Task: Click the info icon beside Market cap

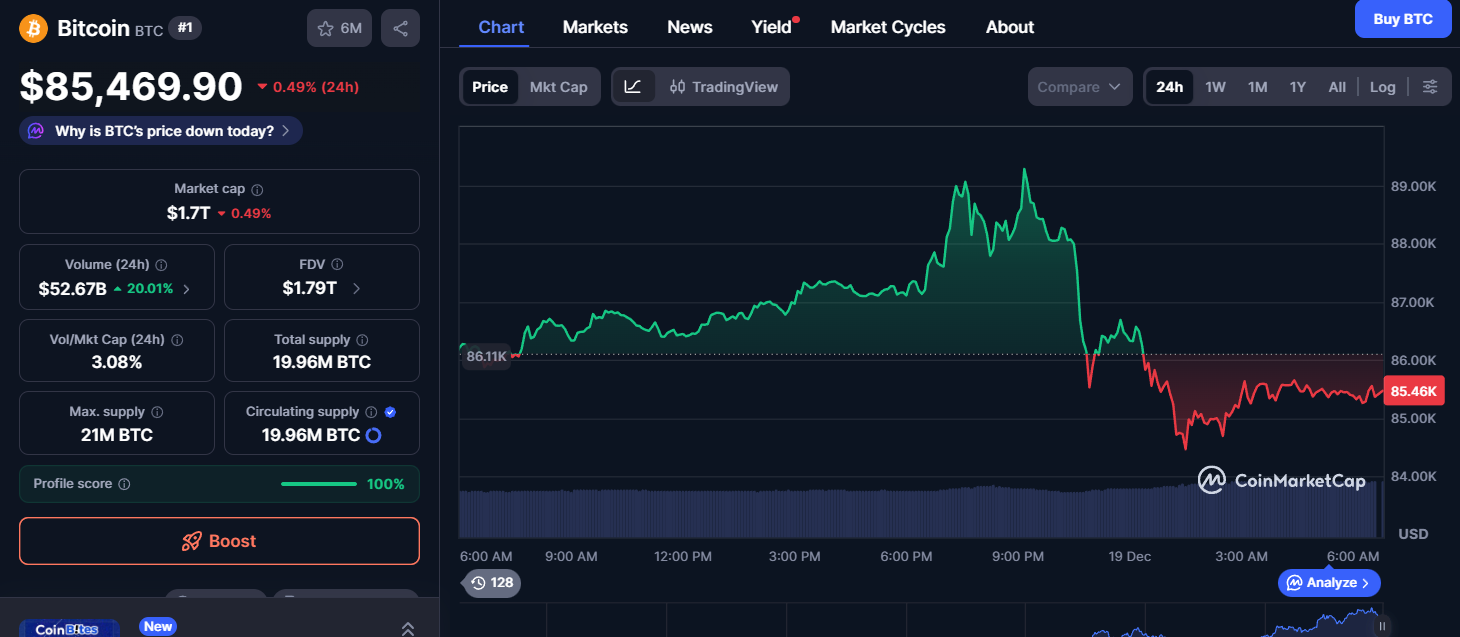Action: click(x=258, y=188)
